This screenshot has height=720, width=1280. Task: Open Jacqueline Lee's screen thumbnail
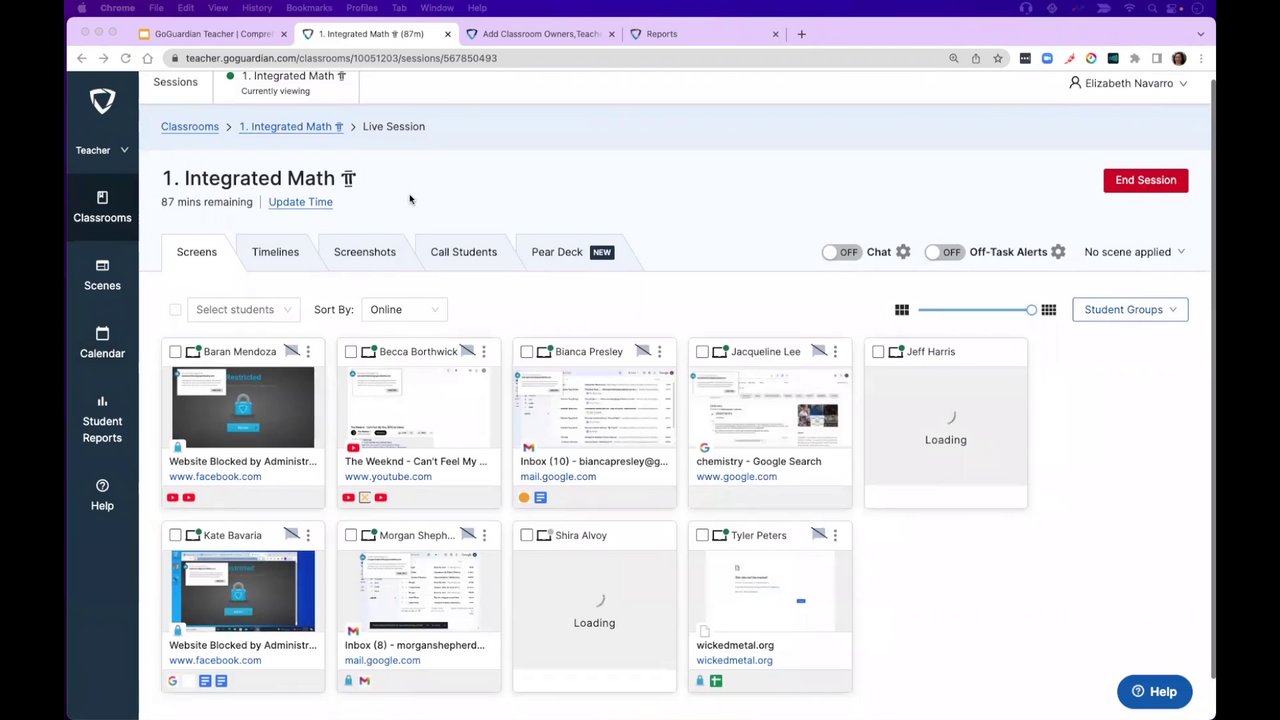pyautogui.click(x=770, y=408)
